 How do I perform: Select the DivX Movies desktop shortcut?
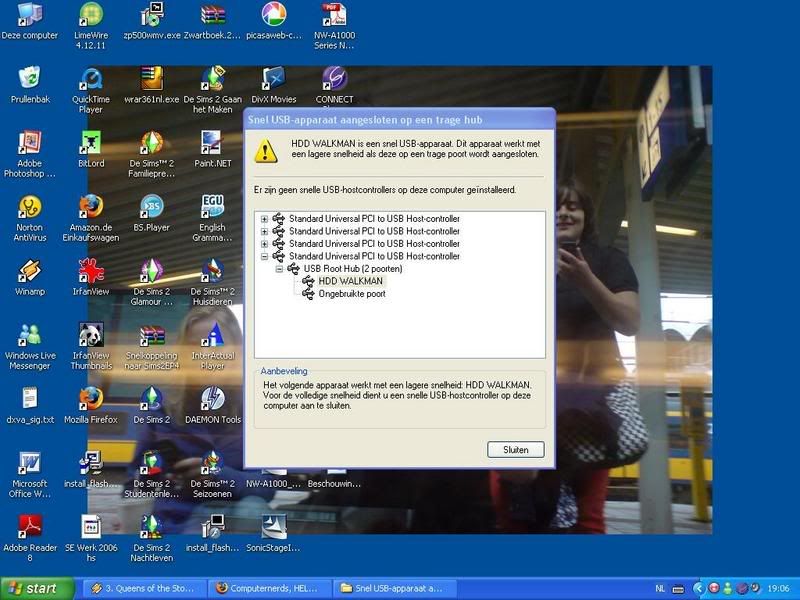[273, 85]
